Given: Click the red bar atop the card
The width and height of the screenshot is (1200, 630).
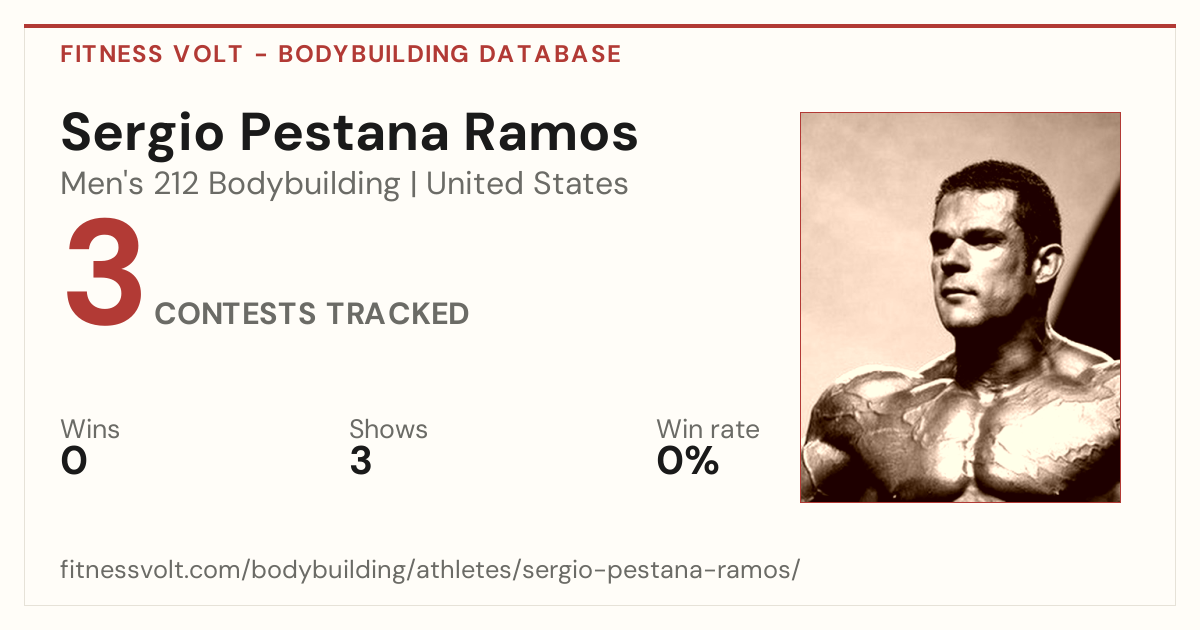Looking at the screenshot, I should 600,26.
